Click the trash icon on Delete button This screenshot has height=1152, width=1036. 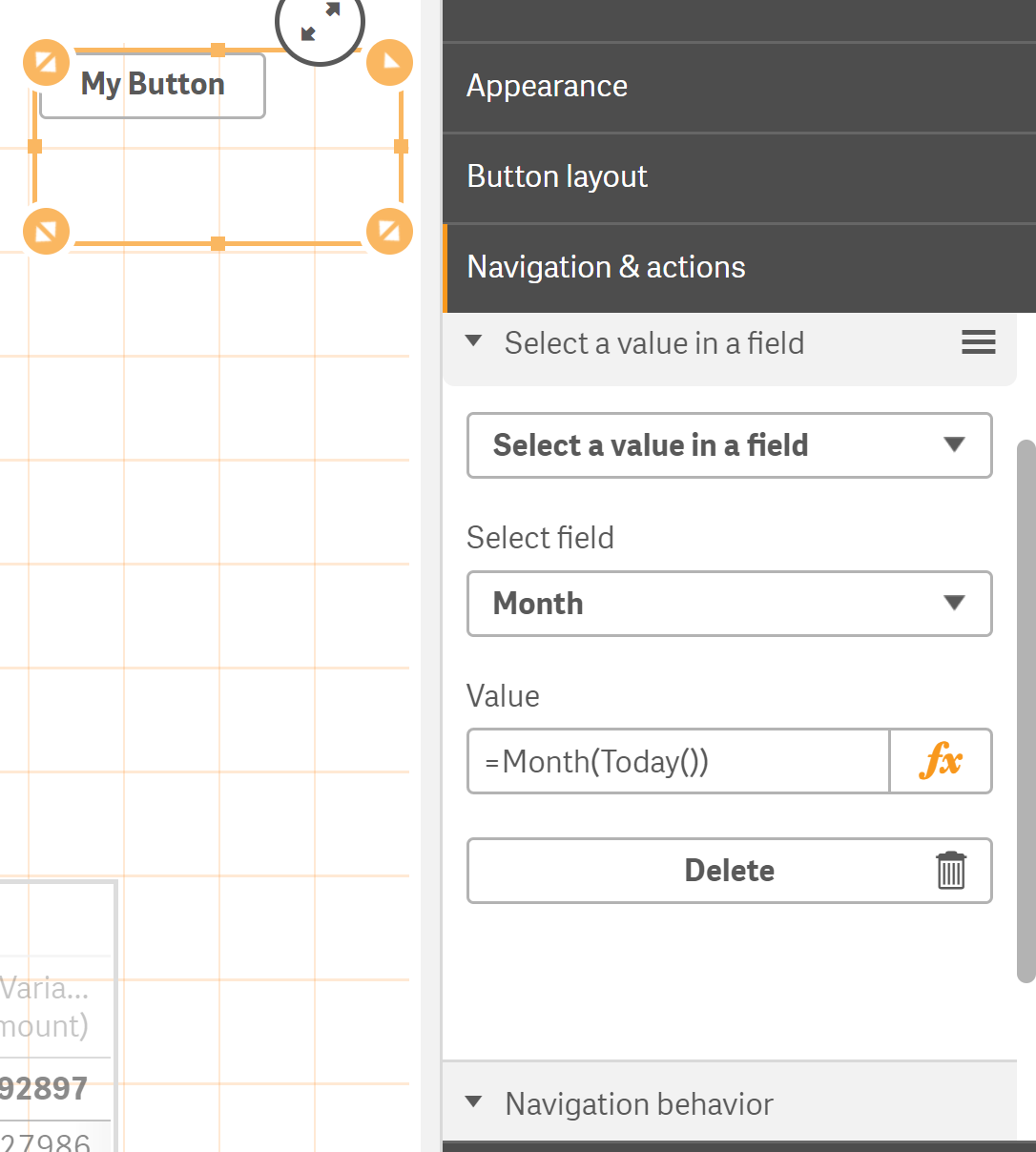pyautogui.click(x=950, y=871)
